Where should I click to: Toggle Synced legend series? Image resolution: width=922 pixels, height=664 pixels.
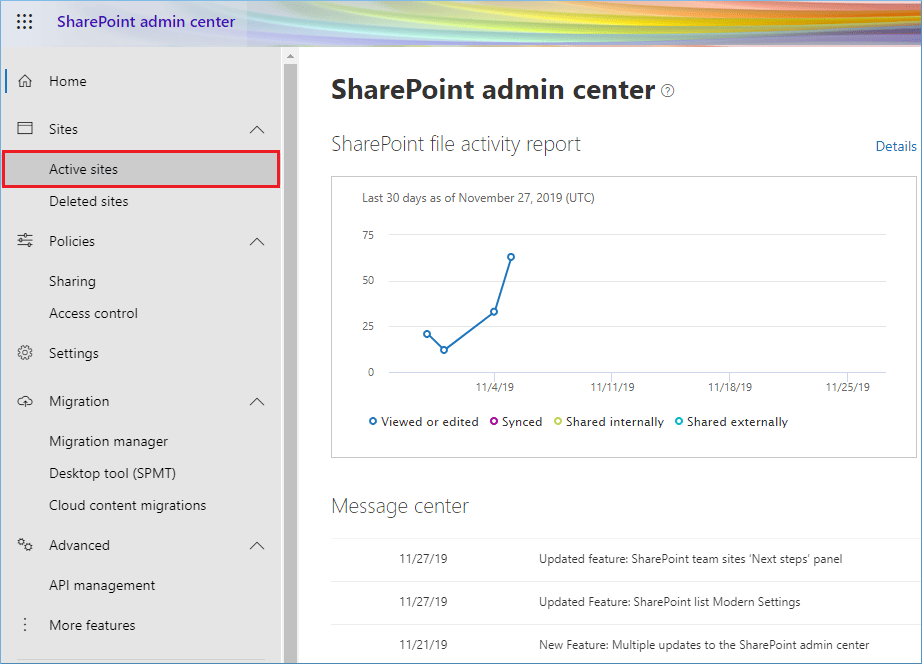point(516,422)
